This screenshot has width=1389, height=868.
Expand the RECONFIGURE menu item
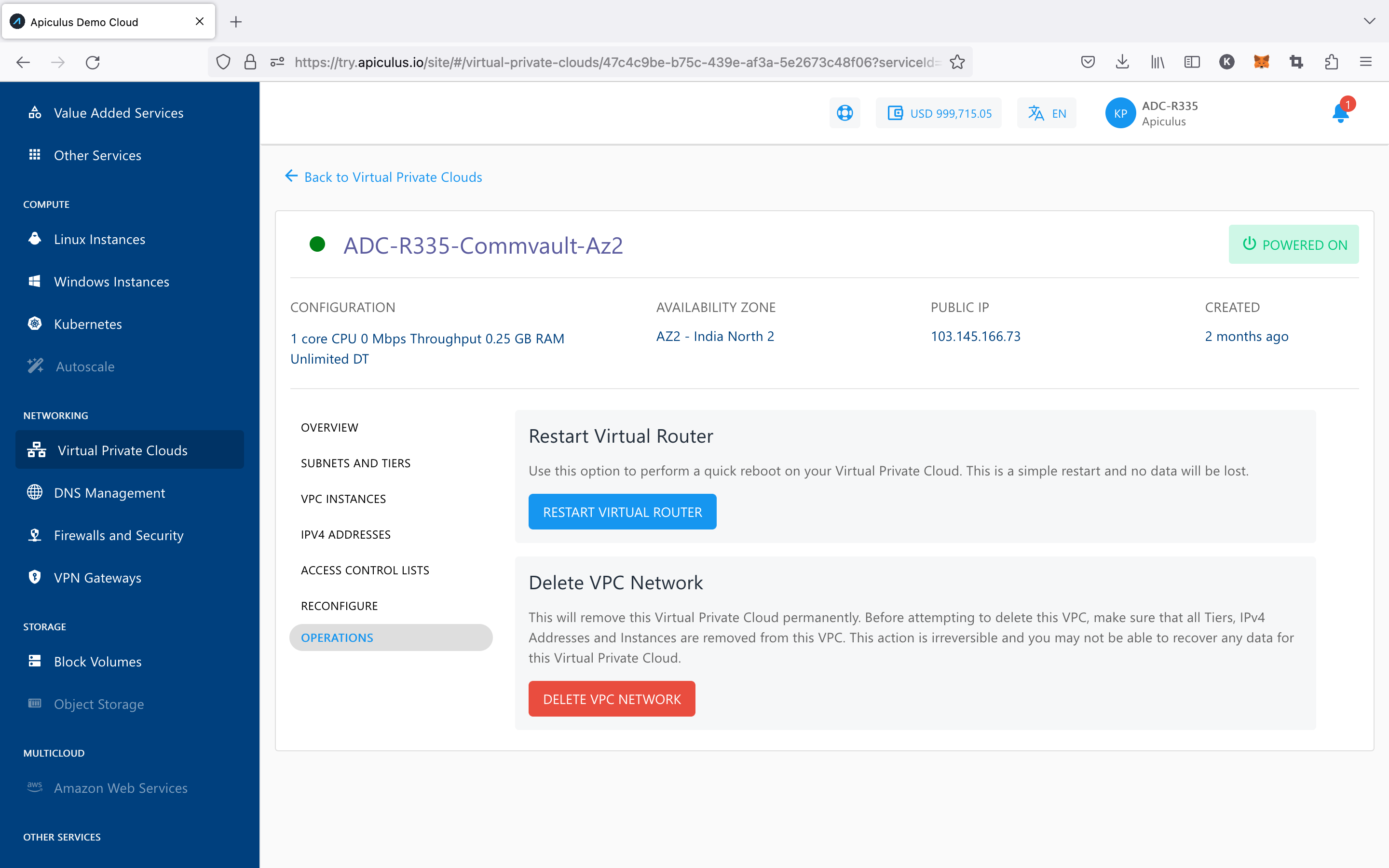[x=339, y=605]
